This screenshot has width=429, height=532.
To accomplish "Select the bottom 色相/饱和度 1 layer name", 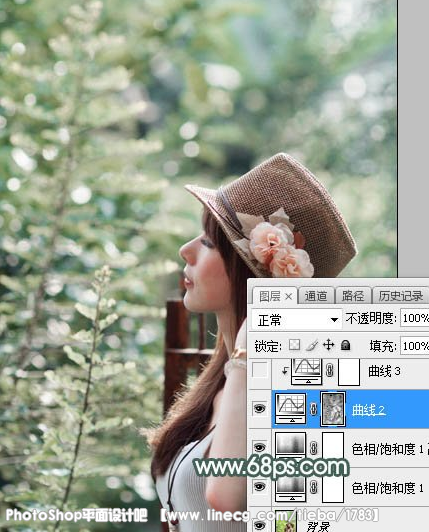I will click(x=388, y=488).
